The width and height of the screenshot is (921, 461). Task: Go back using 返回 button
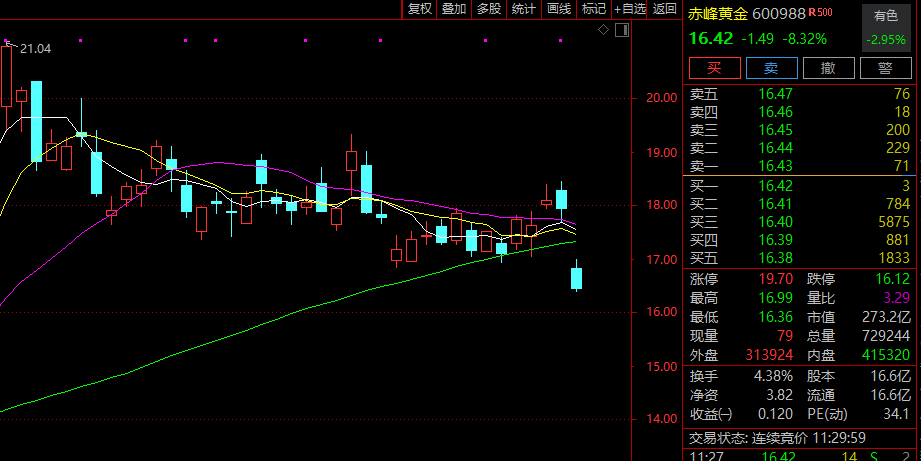click(x=664, y=9)
